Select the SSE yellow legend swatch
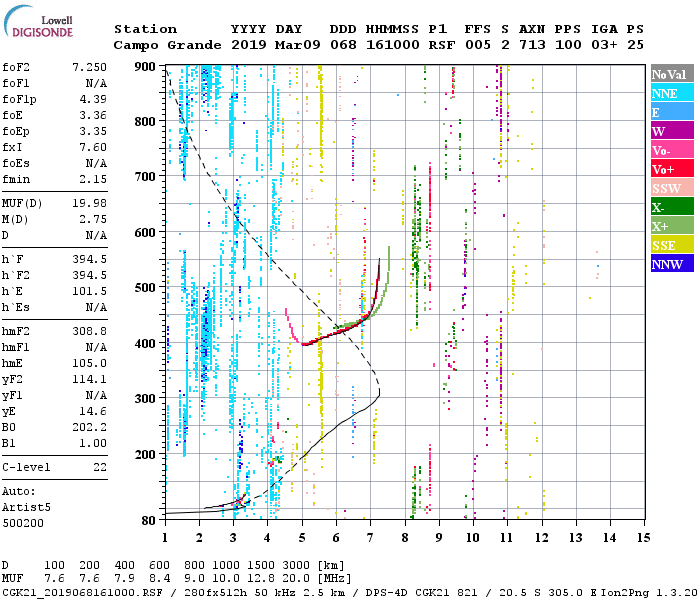 672,245
